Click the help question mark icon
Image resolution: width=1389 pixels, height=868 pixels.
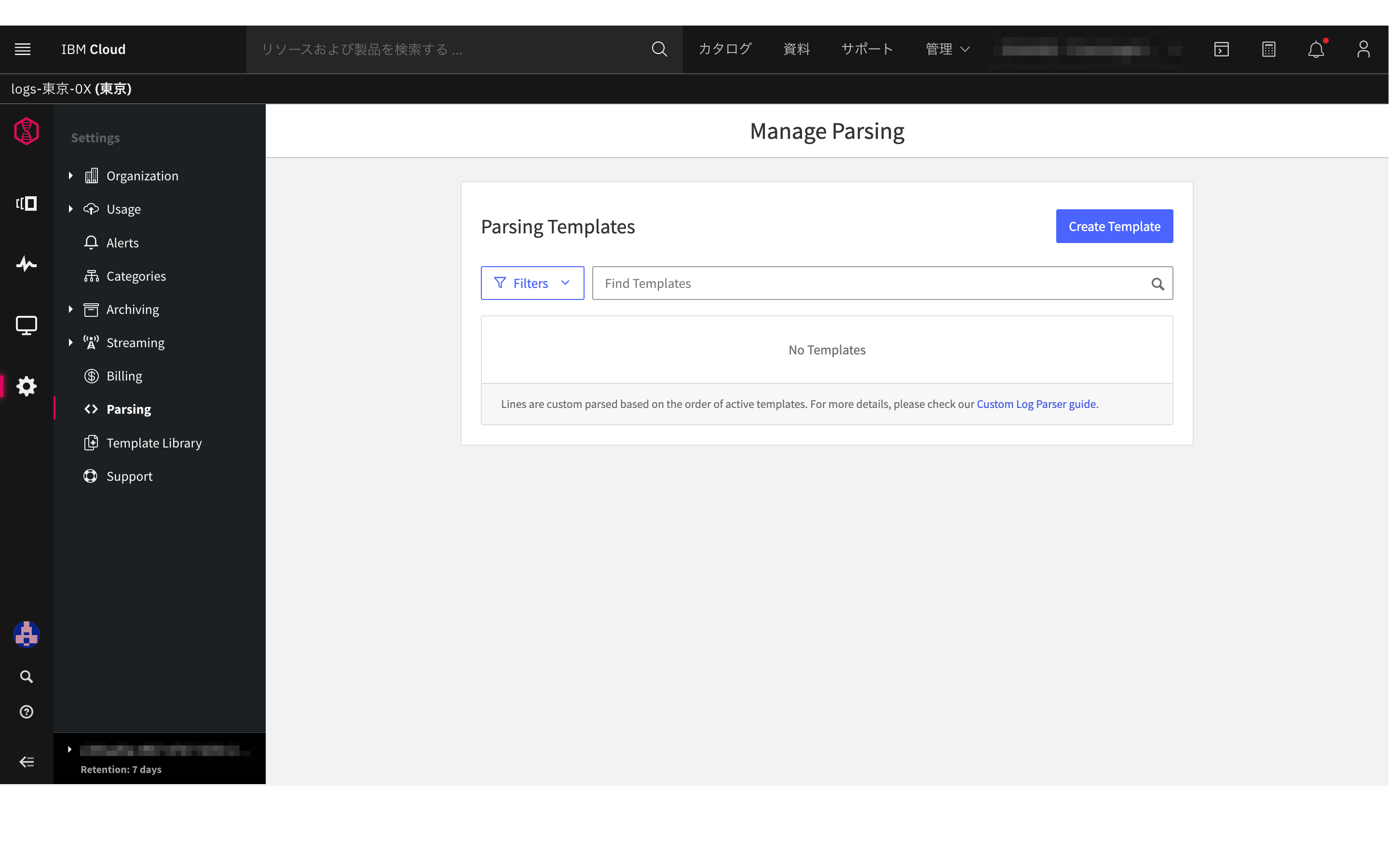click(x=27, y=712)
